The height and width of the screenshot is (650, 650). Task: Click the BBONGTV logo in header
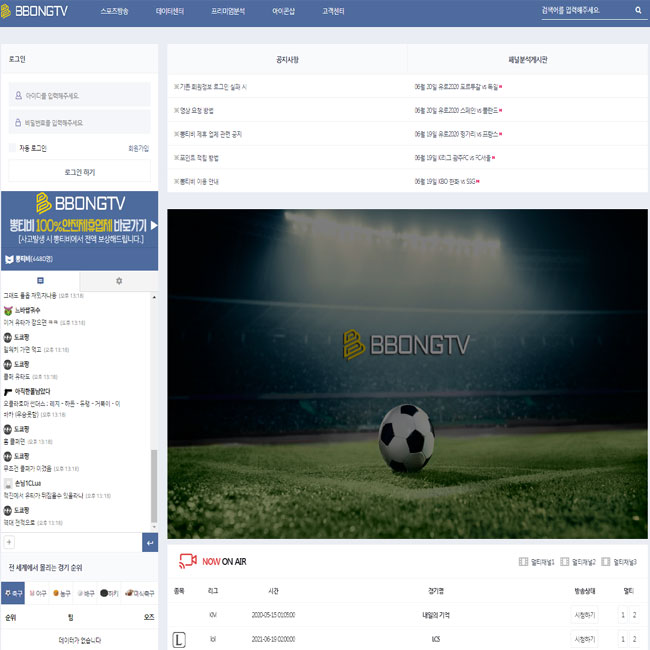coord(34,11)
